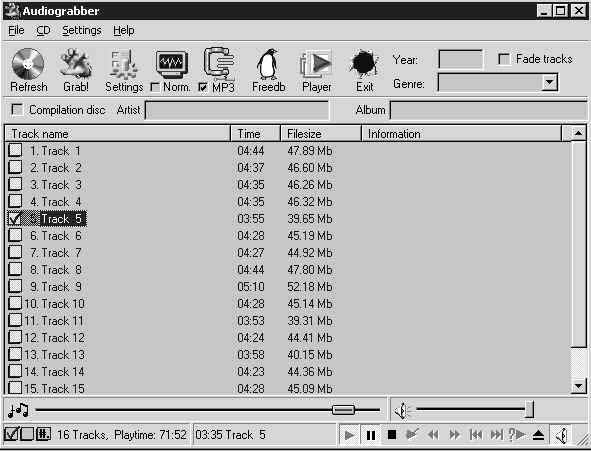Screen dimensions: 591x451
Task: Click the Freedb penguin icon
Action: 268,64
